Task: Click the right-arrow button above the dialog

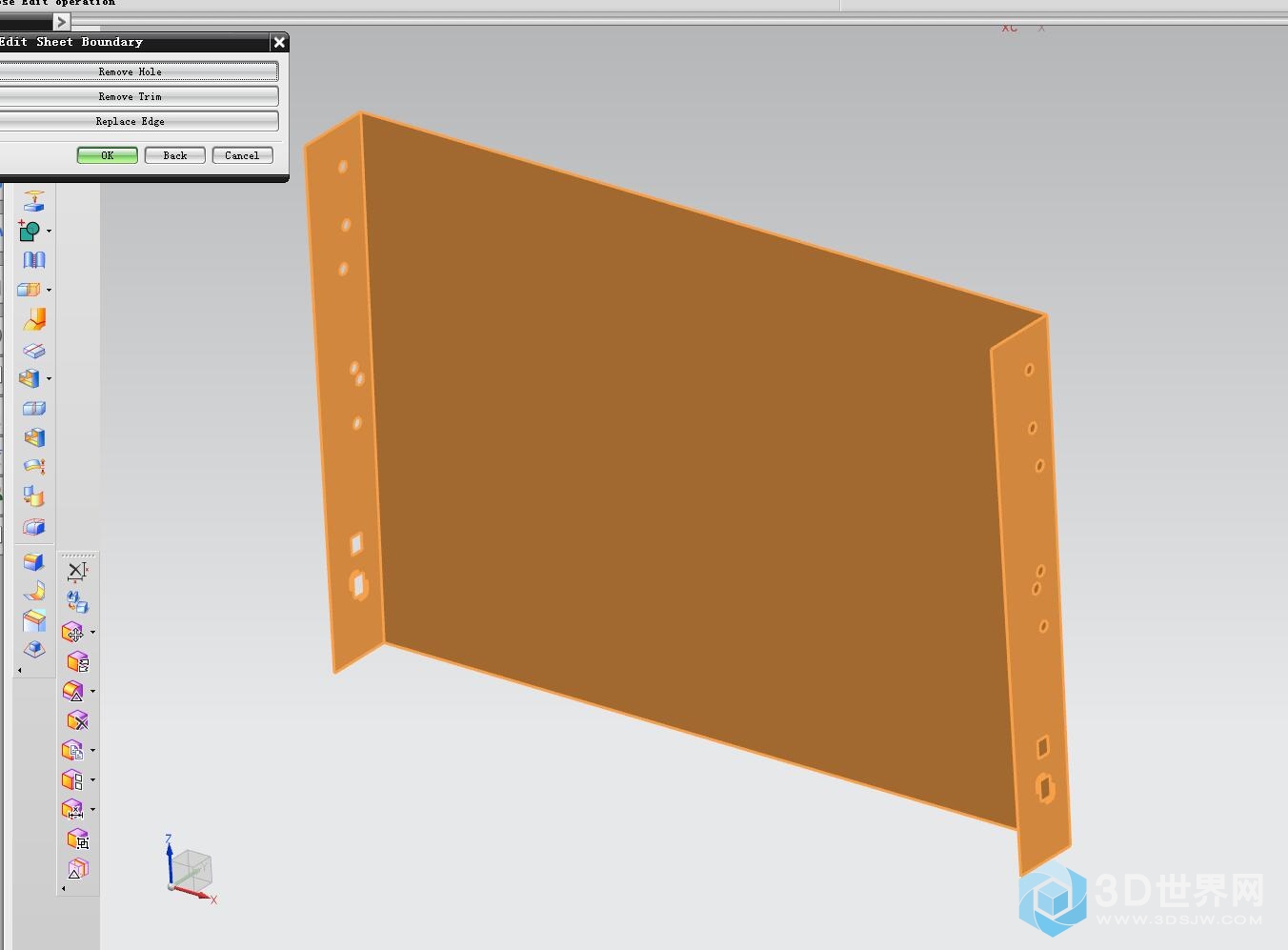Action: click(x=61, y=22)
